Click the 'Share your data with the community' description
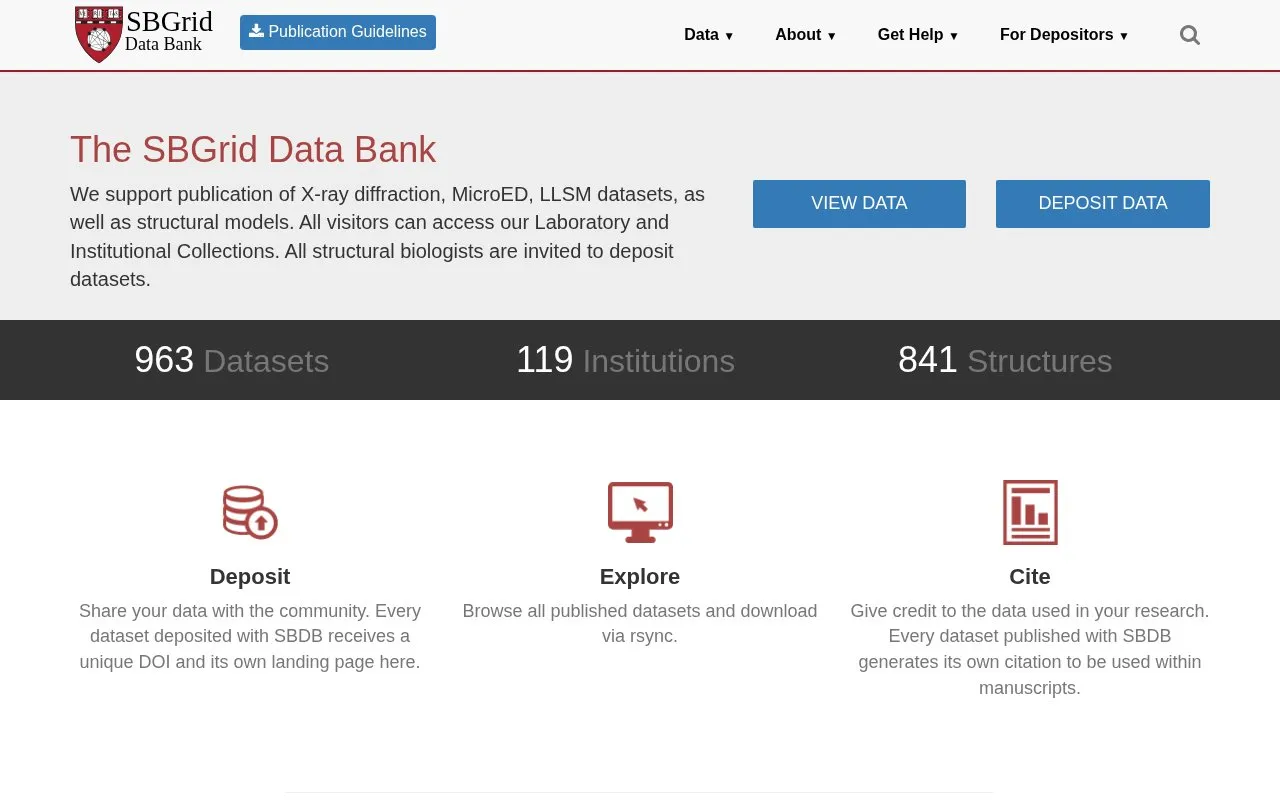The image size is (1280, 800). 250,637
